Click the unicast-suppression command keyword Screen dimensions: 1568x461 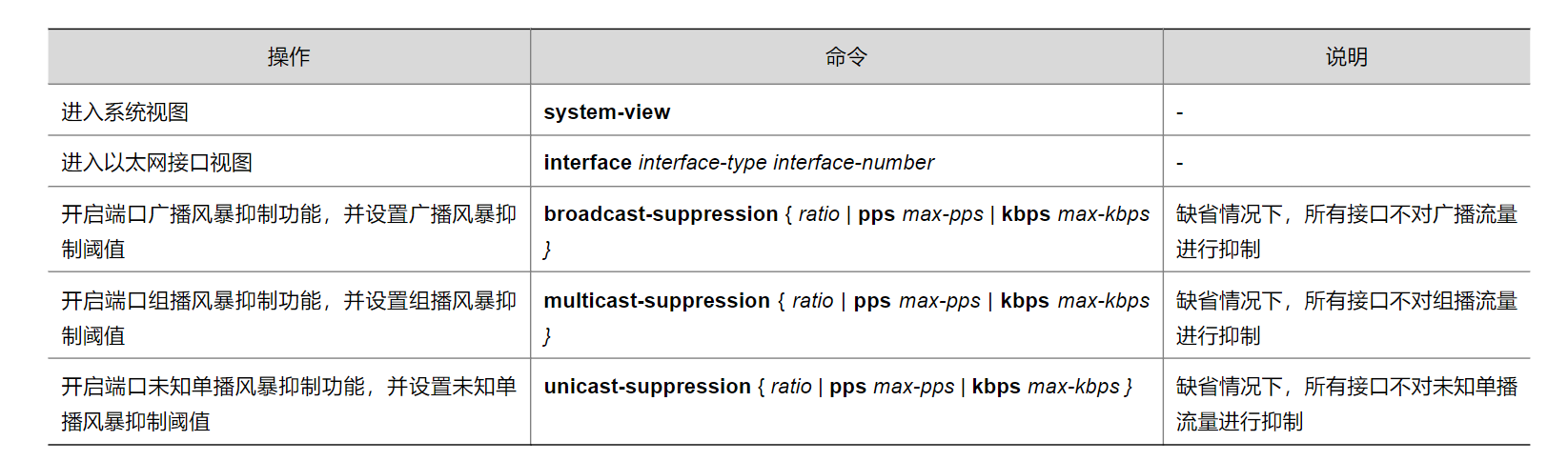[647, 387]
